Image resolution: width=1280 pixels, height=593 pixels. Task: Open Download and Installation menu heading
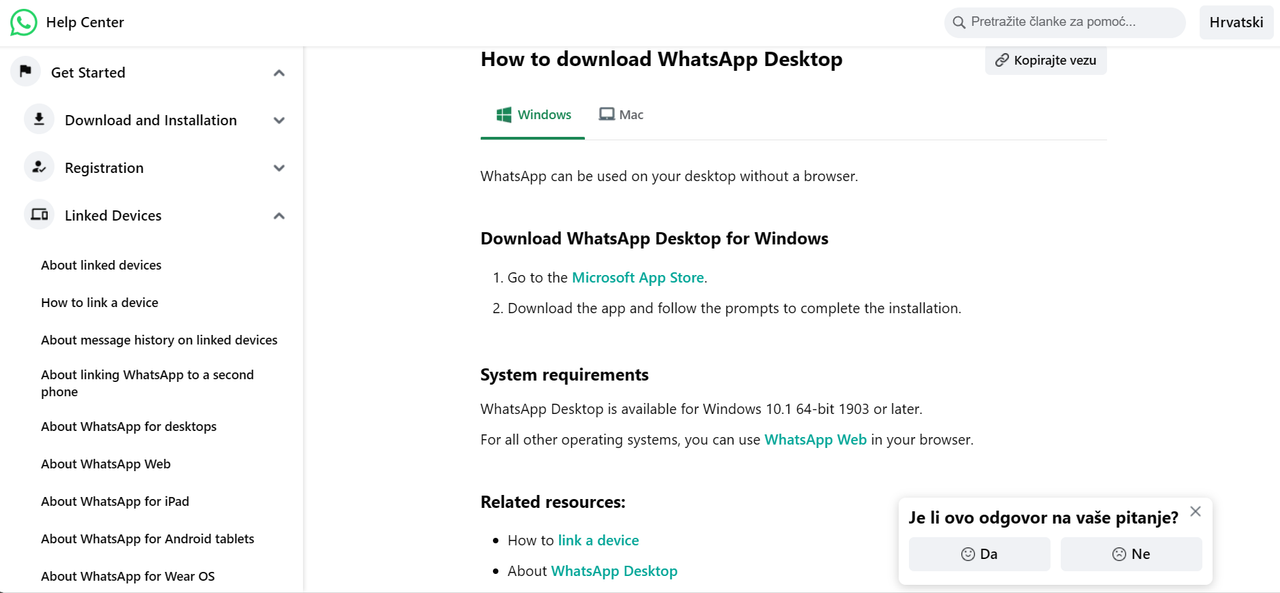point(151,120)
